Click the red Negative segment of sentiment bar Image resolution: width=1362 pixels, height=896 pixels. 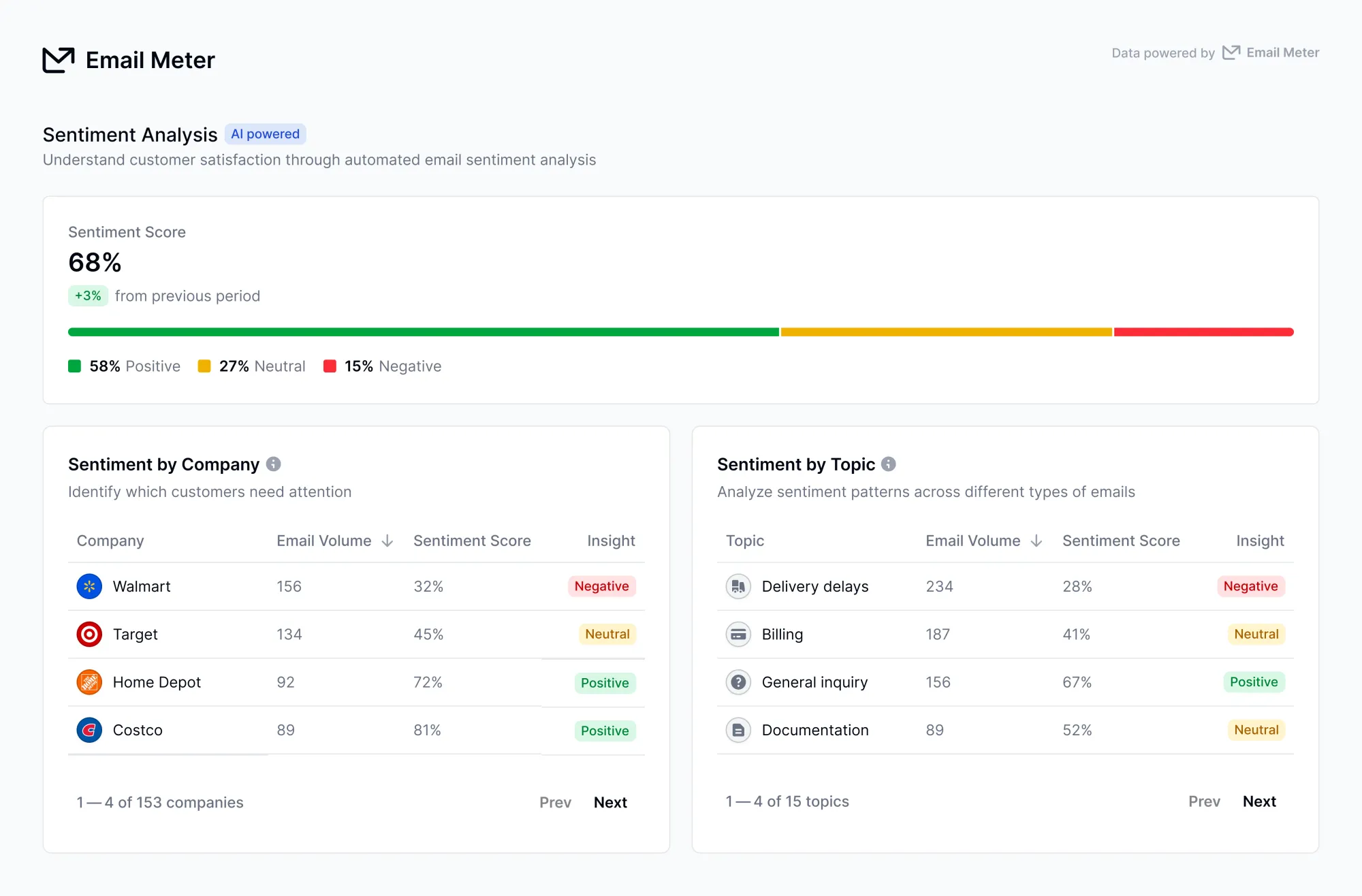click(1203, 332)
